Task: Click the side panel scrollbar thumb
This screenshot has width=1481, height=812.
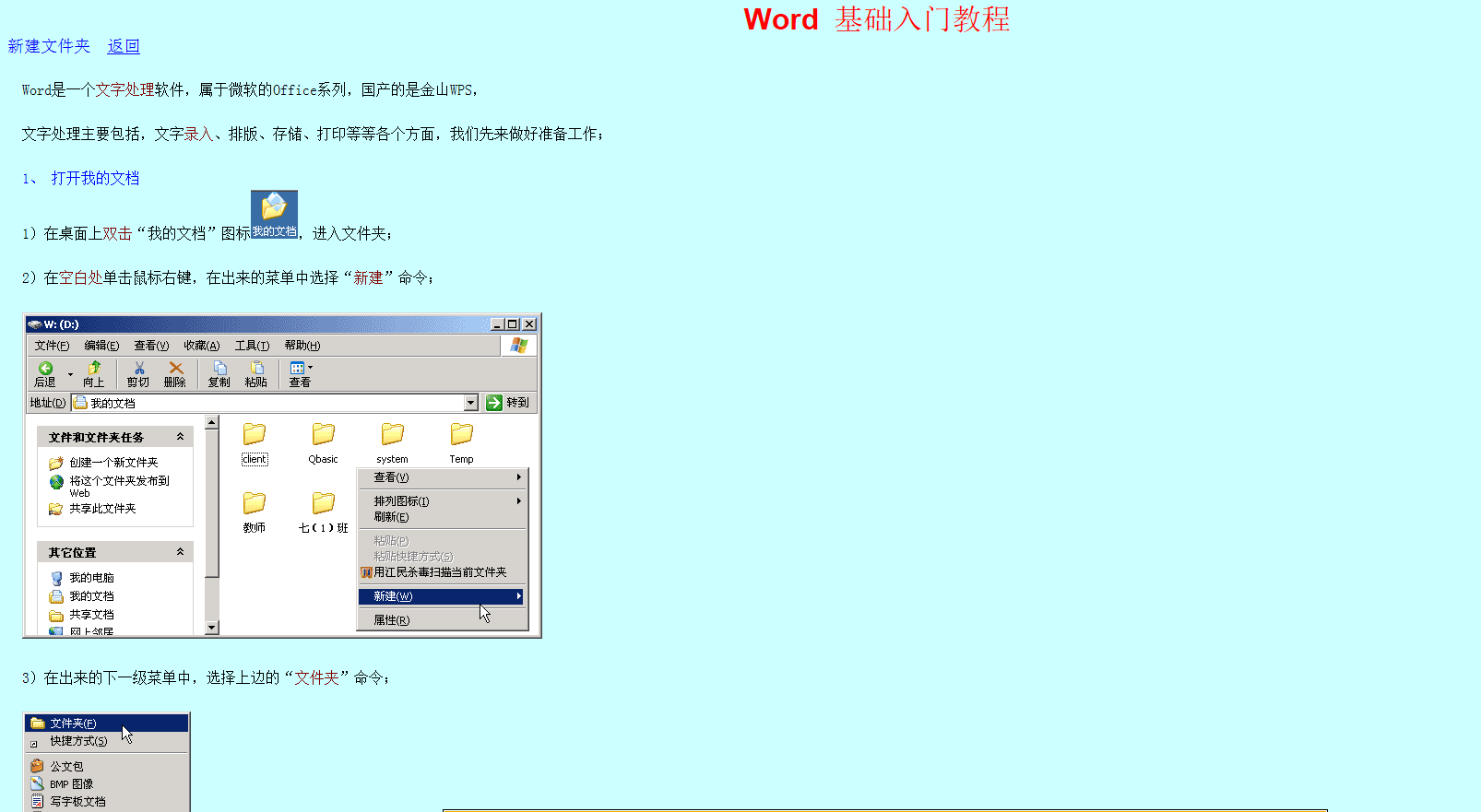Action: 212,503
